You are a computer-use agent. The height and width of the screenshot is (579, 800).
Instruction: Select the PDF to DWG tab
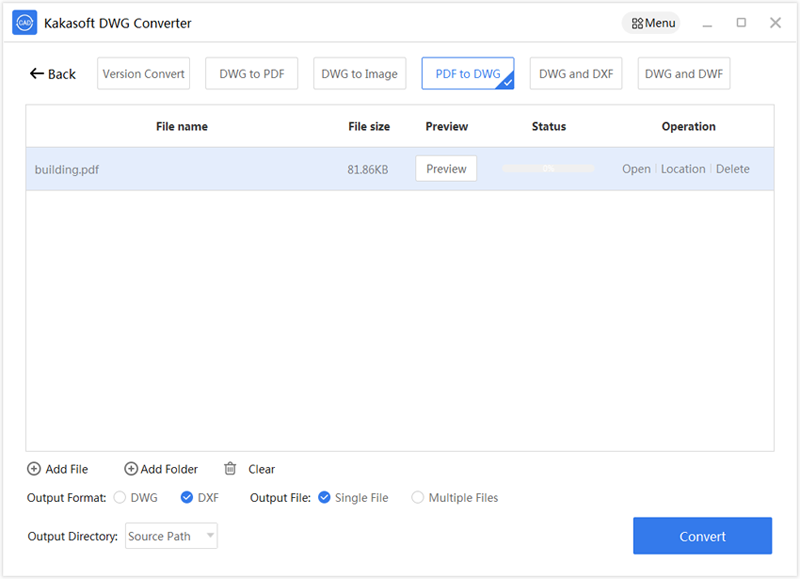tap(468, 73)
